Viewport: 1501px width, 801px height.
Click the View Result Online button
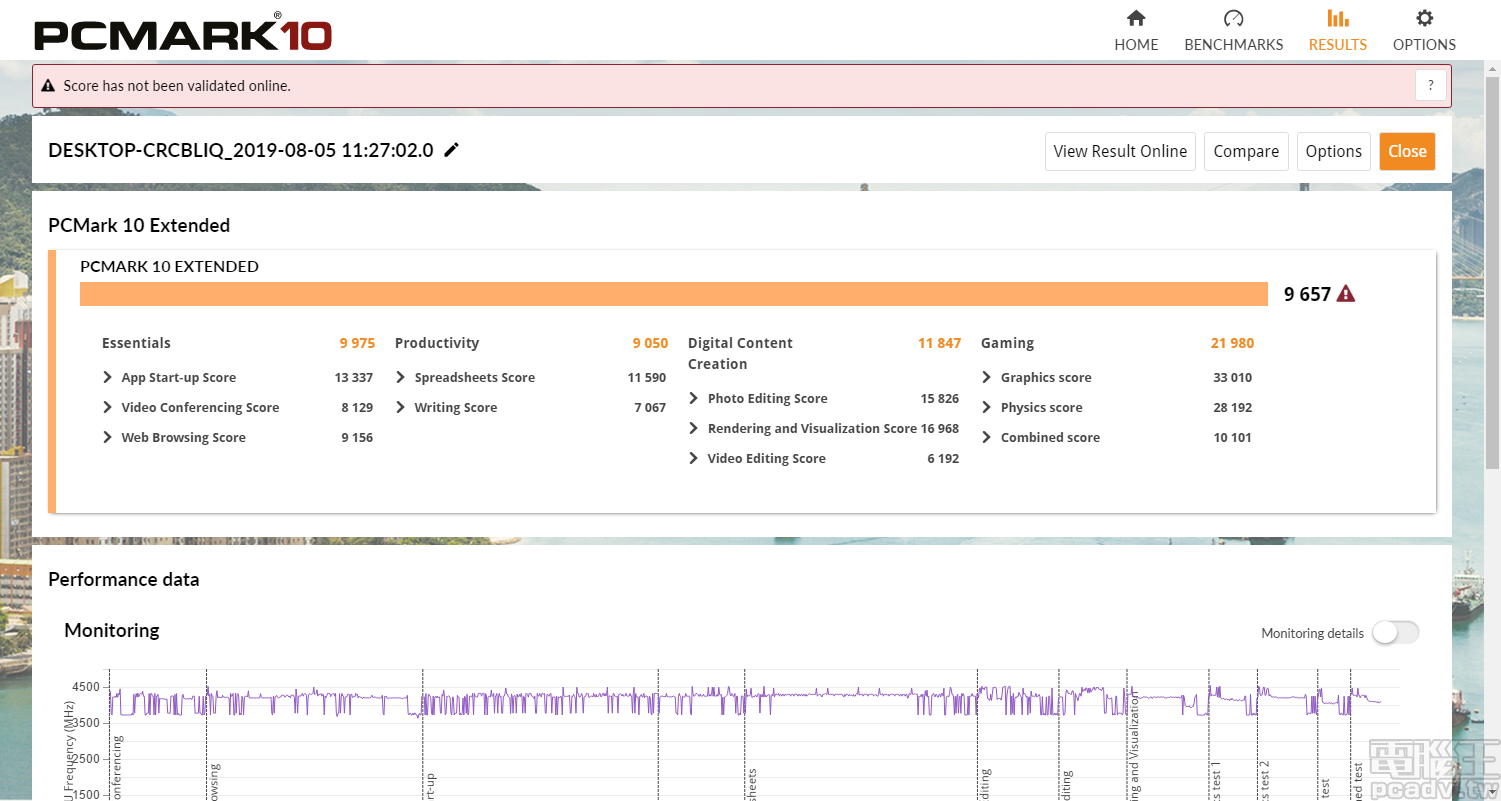tap(1120, 151)
